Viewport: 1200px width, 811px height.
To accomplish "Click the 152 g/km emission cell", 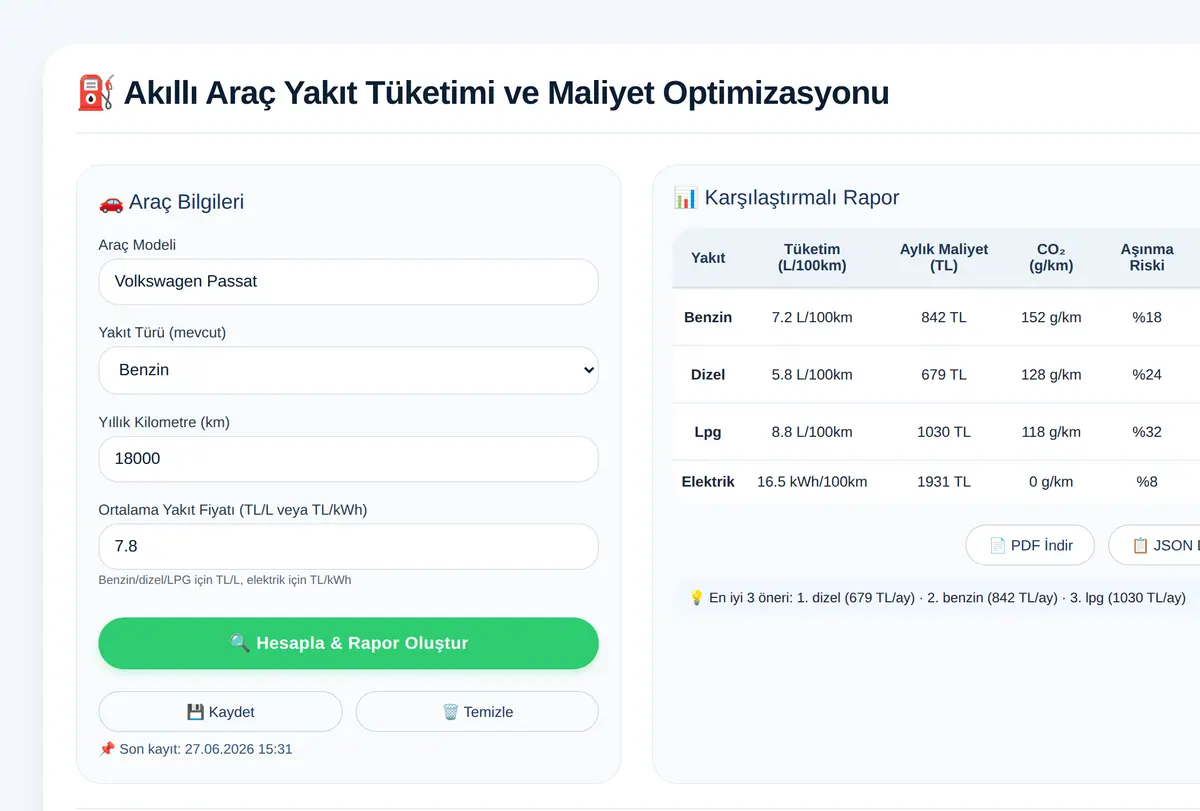I will [x=1051, y=317].
